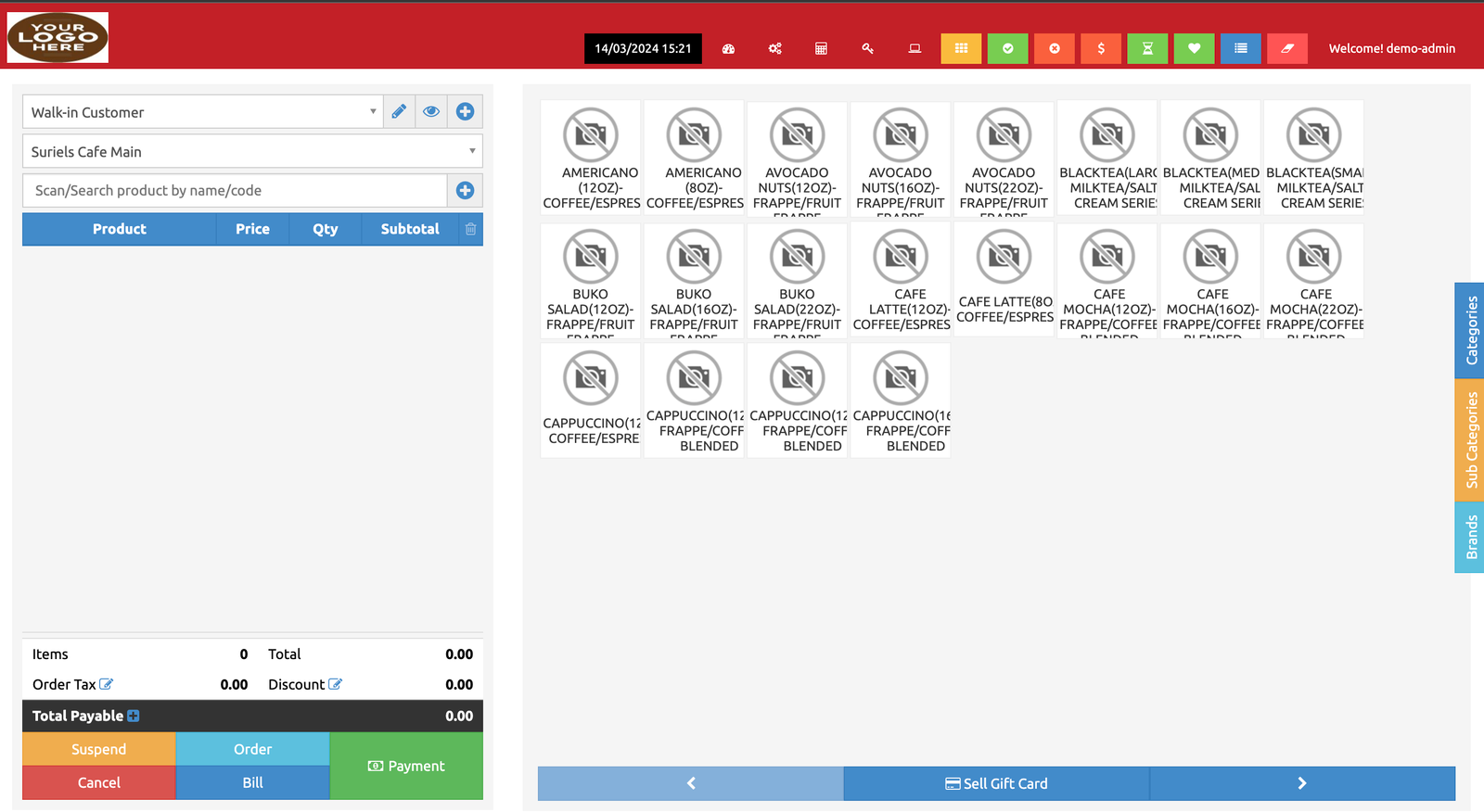This screenshot has width=1484, height=812.
Task: View customer details via eye icon
Action: tap(431, 112)
